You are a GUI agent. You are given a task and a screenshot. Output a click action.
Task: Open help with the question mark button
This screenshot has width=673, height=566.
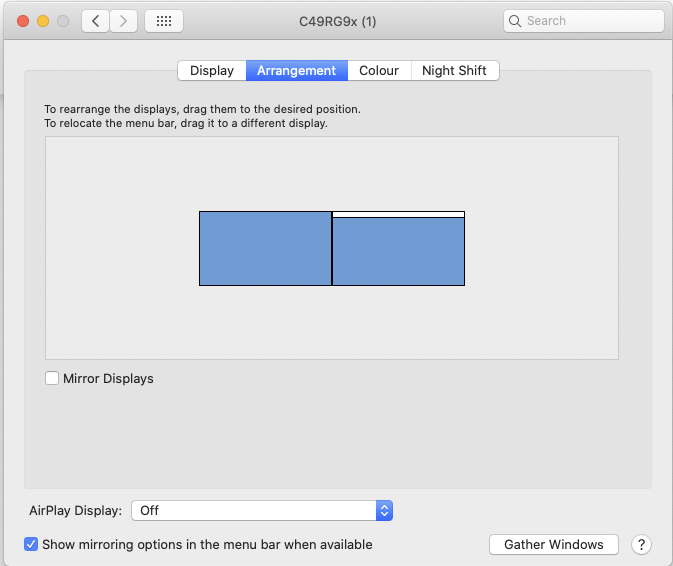[x=641, y=545]
